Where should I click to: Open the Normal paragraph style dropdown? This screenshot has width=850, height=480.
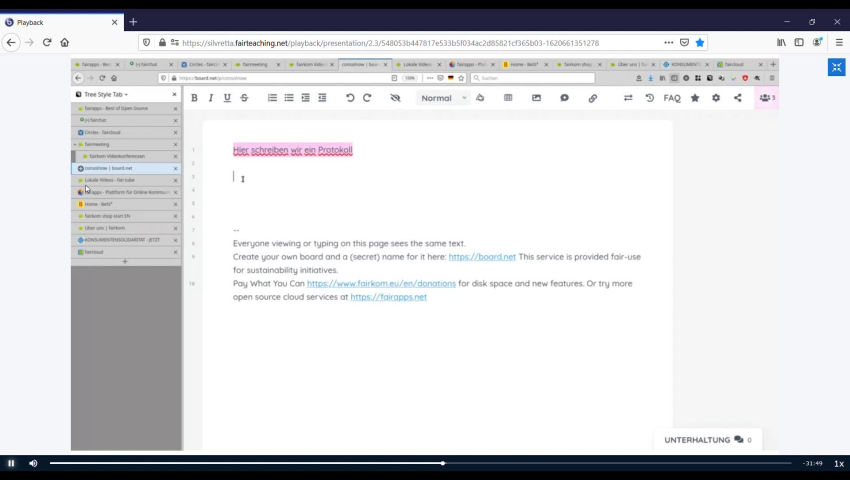443,98
